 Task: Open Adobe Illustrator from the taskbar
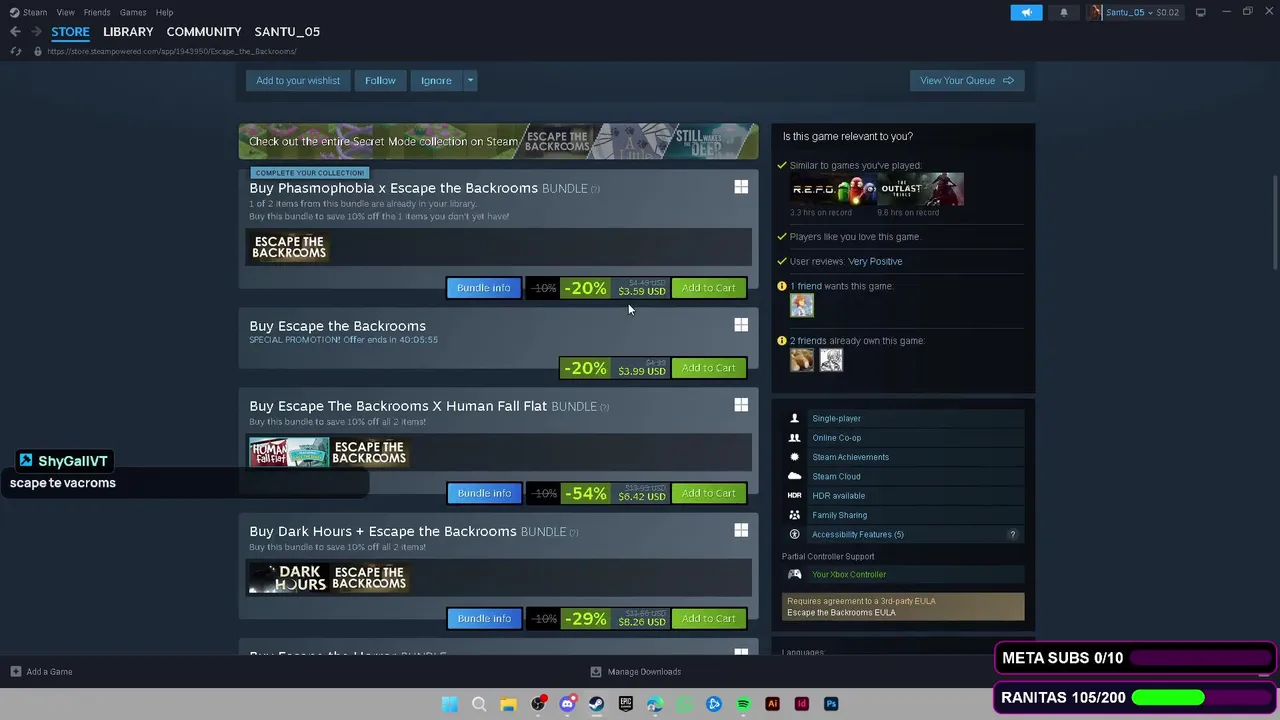(x=772, y=704)
